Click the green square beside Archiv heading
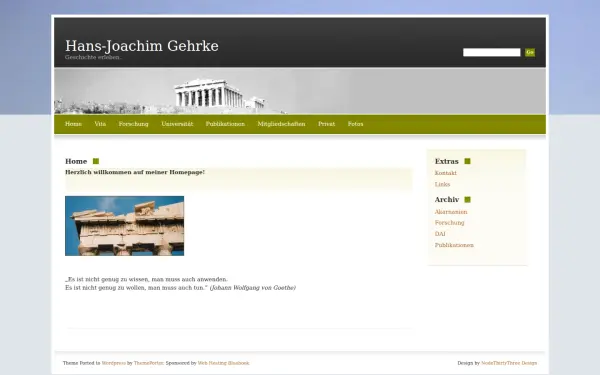The height and width of the screenshot is (375, 600). [467, 200]
